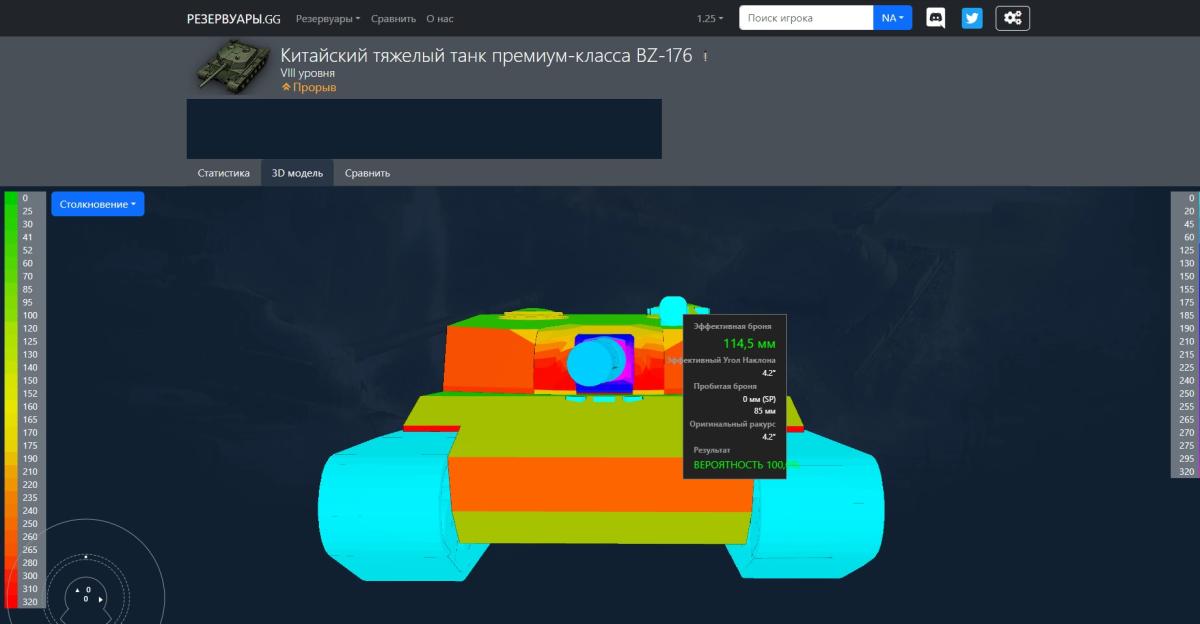The height and width of the screenshot is (624, 1200).
Task: Click the 215 entry in the right legend
Action: tap(1185, 354)
